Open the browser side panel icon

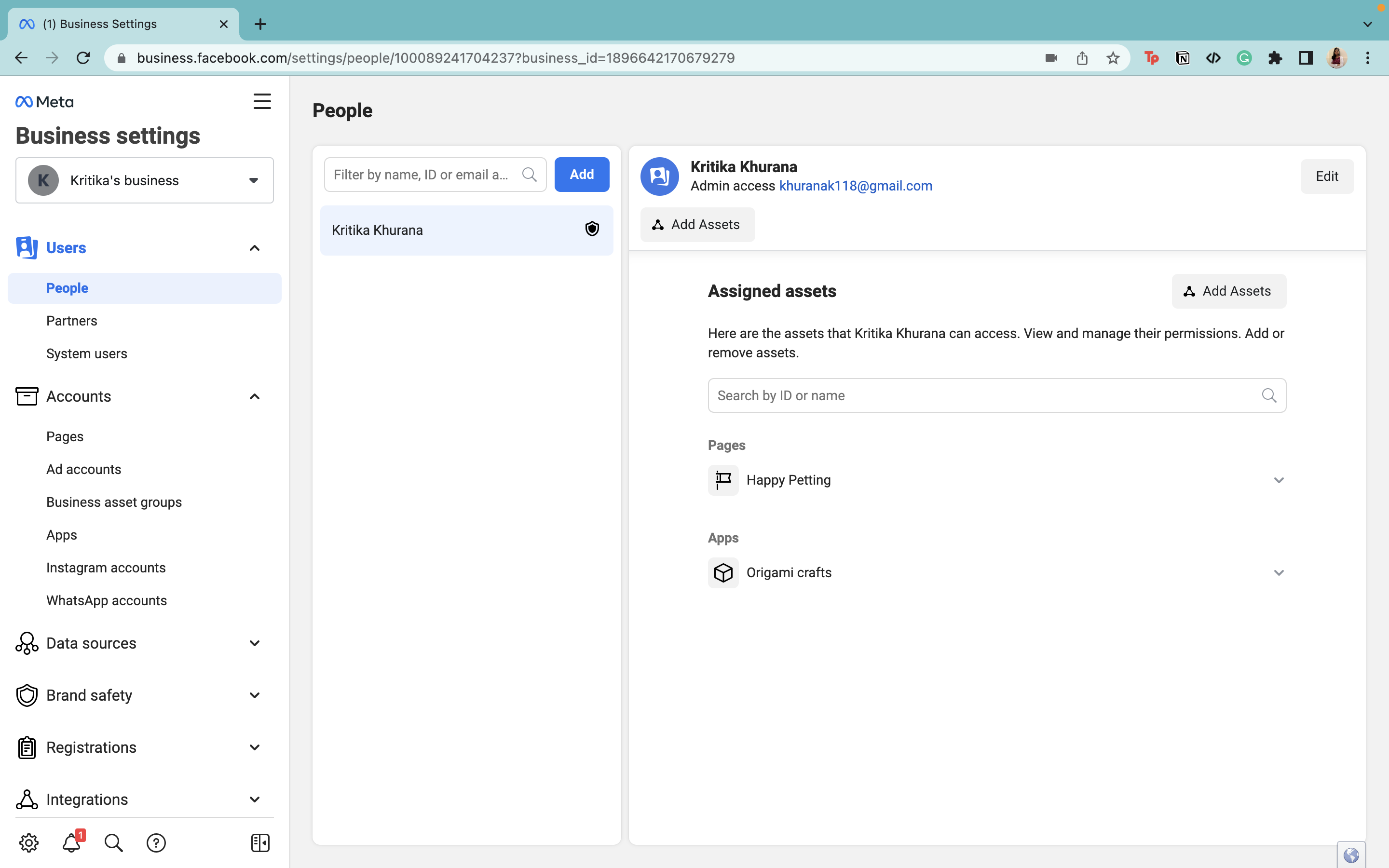point(1306,58)
